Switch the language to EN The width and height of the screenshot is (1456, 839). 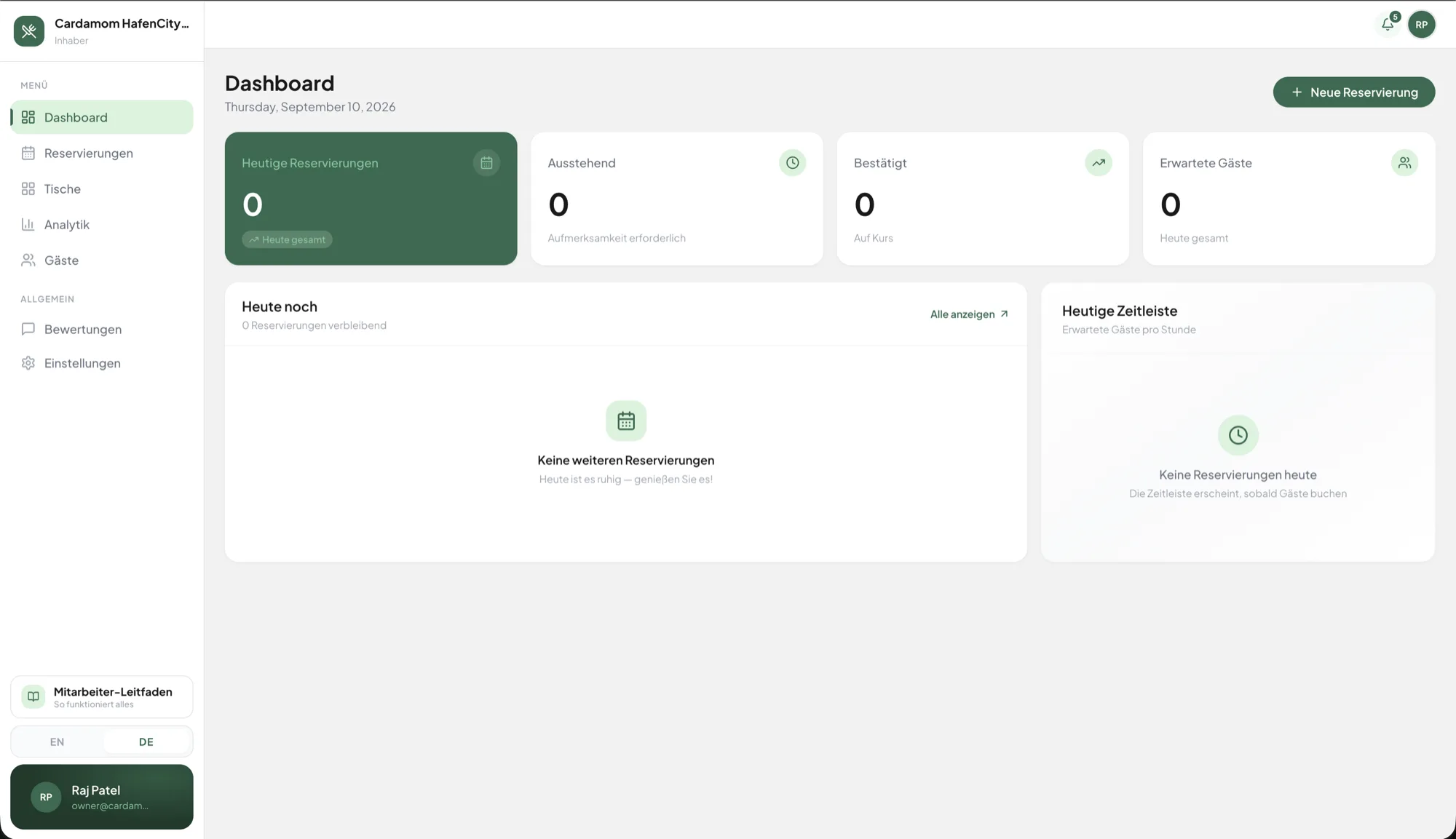click(57, 741)
